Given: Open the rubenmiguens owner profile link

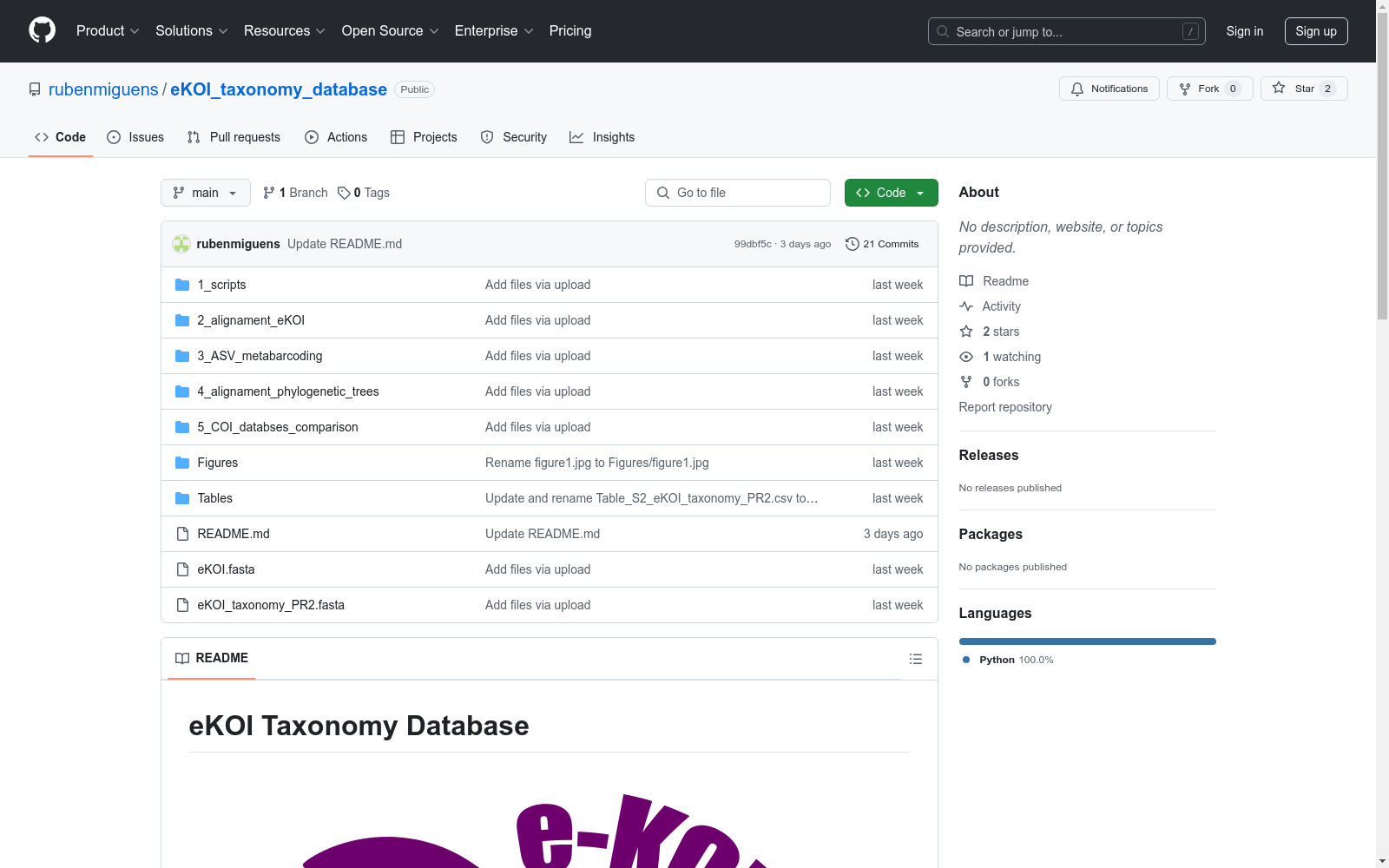Looking at the screenshot, I should click(x=103, y=89).
